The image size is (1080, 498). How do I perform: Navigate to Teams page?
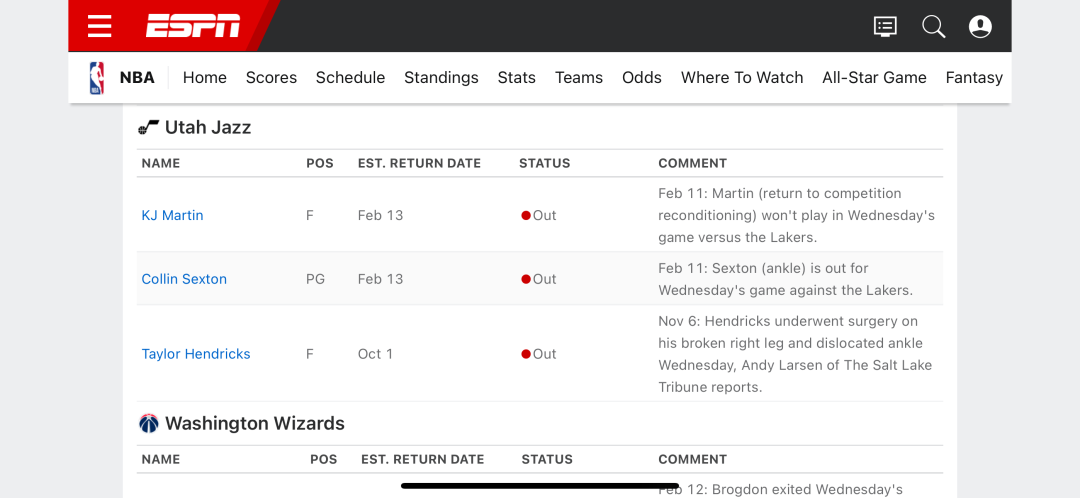tap(579, 77)
